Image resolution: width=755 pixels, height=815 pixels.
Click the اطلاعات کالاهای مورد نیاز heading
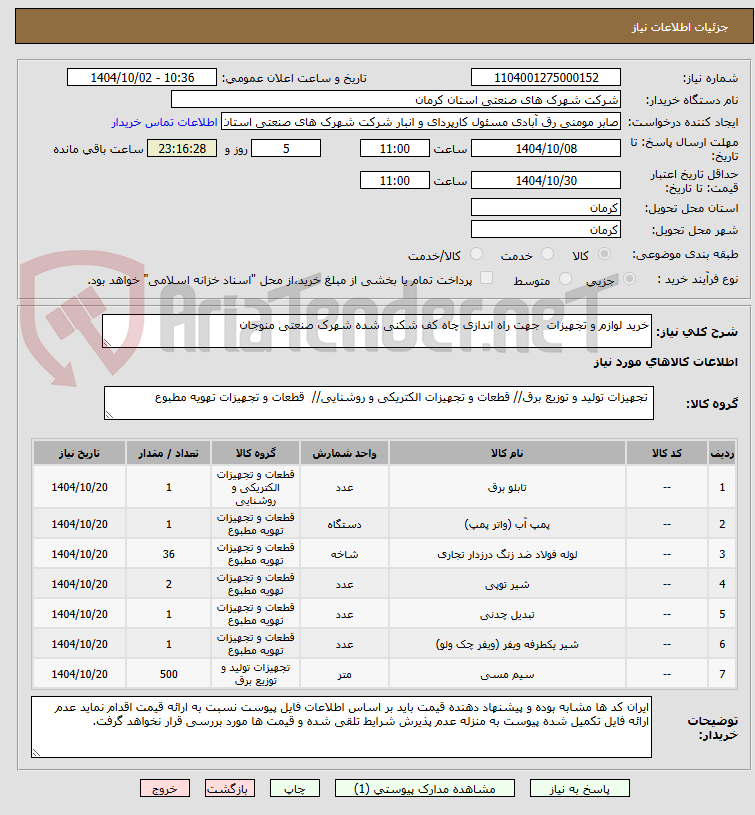[666, 362]
